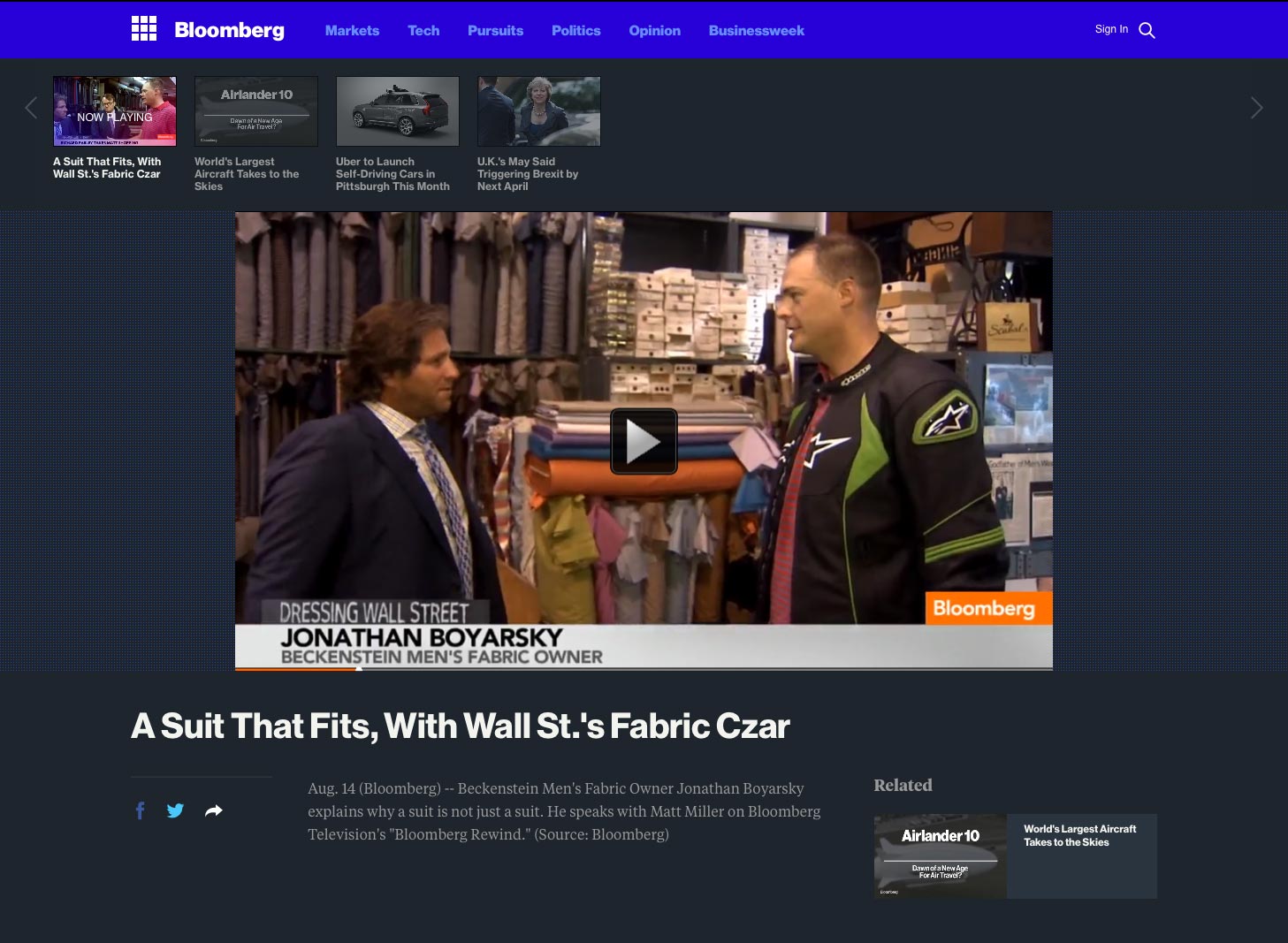
Task: Share the video on Twitter
Action: (x=175, y=810)
